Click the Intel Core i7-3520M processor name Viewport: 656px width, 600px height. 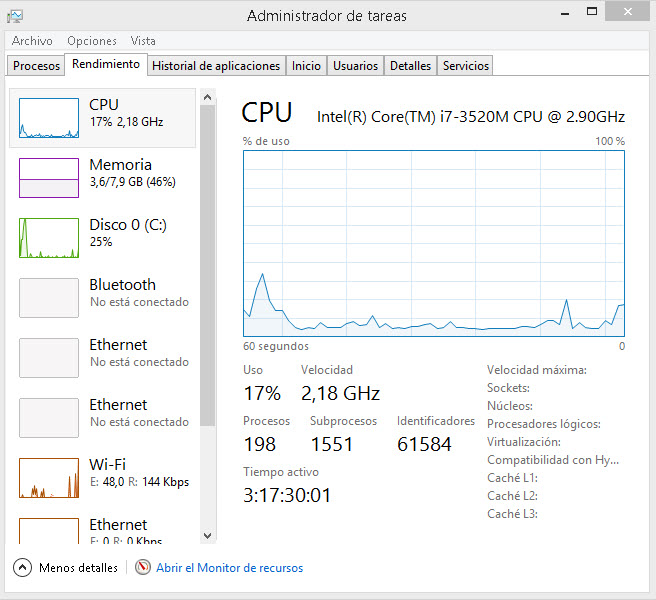pos(471,117)
